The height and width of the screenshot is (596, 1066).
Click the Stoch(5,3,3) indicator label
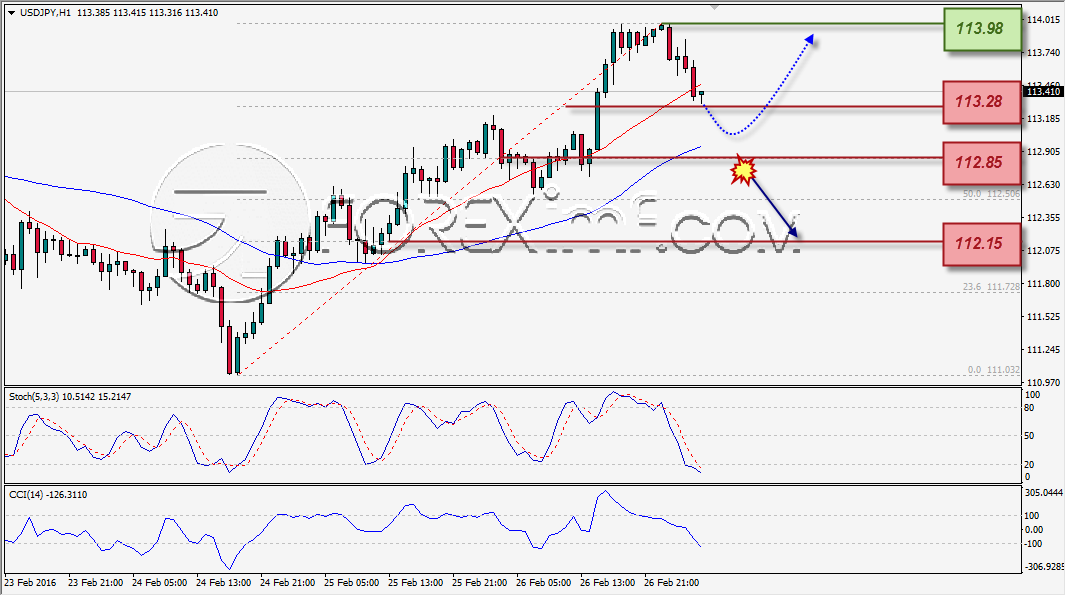tap(70, 396)
